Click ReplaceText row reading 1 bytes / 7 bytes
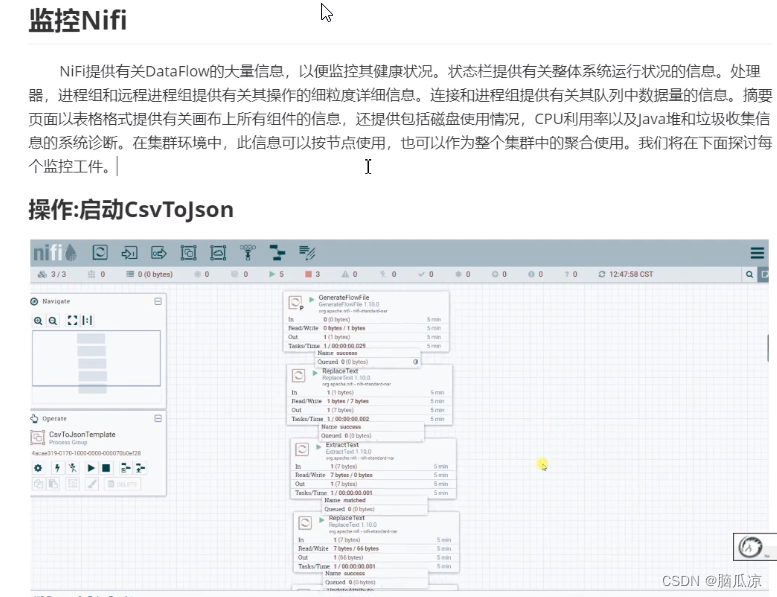This screenshot has width=777, height=597. click(369, 401)
